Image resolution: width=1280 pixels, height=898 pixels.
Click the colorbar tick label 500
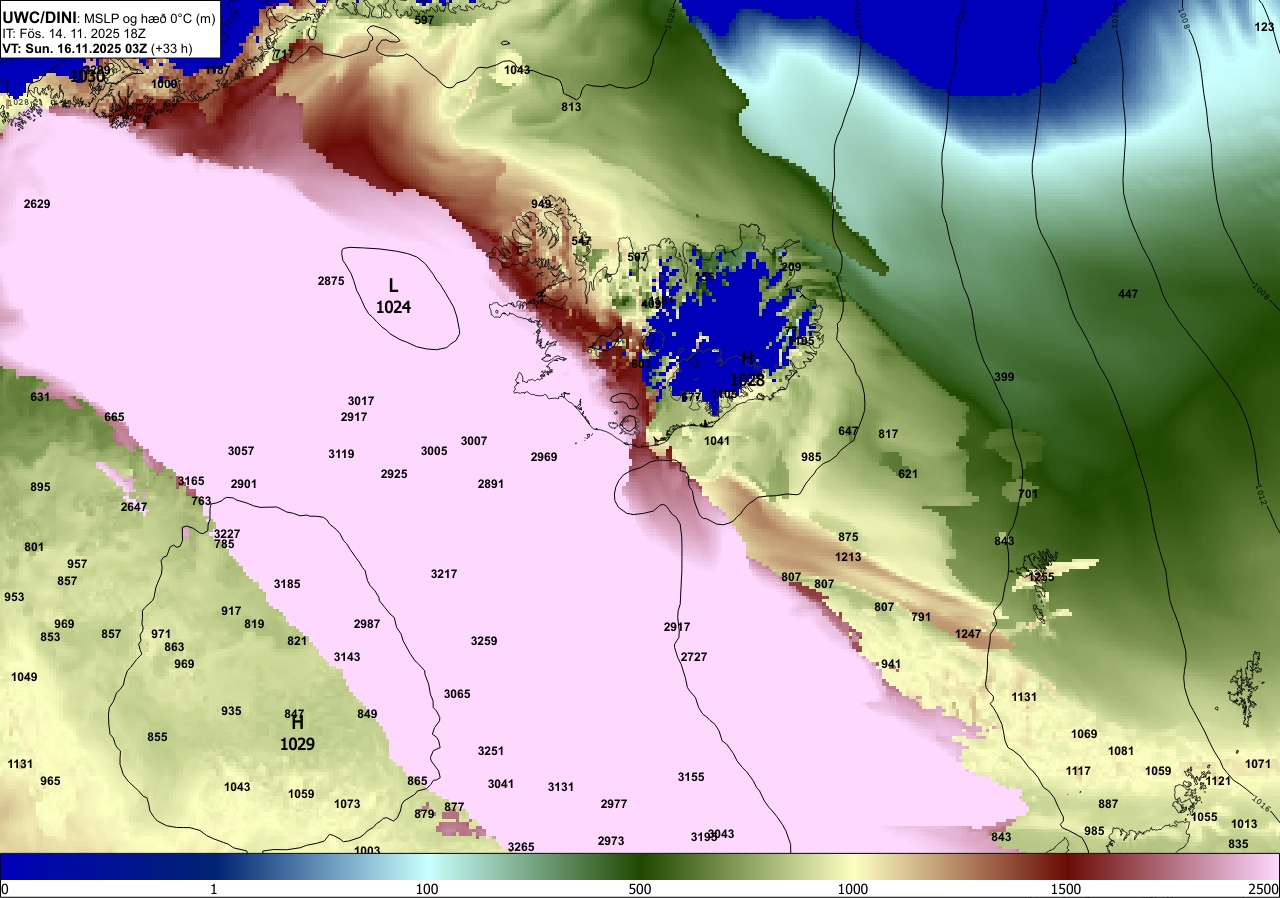click(640, 889)
